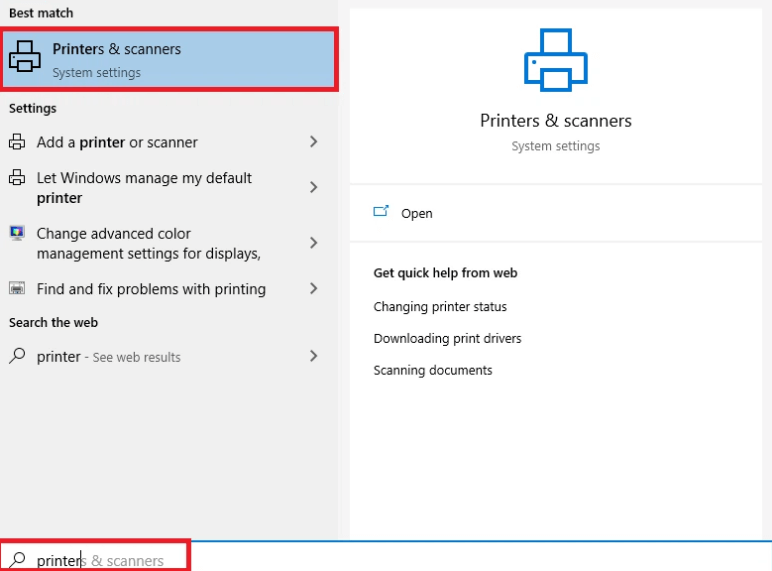Expand the printer web results chevron
Image resolution: width=772 pixels, height=571 pixels.
pos(314,356)
